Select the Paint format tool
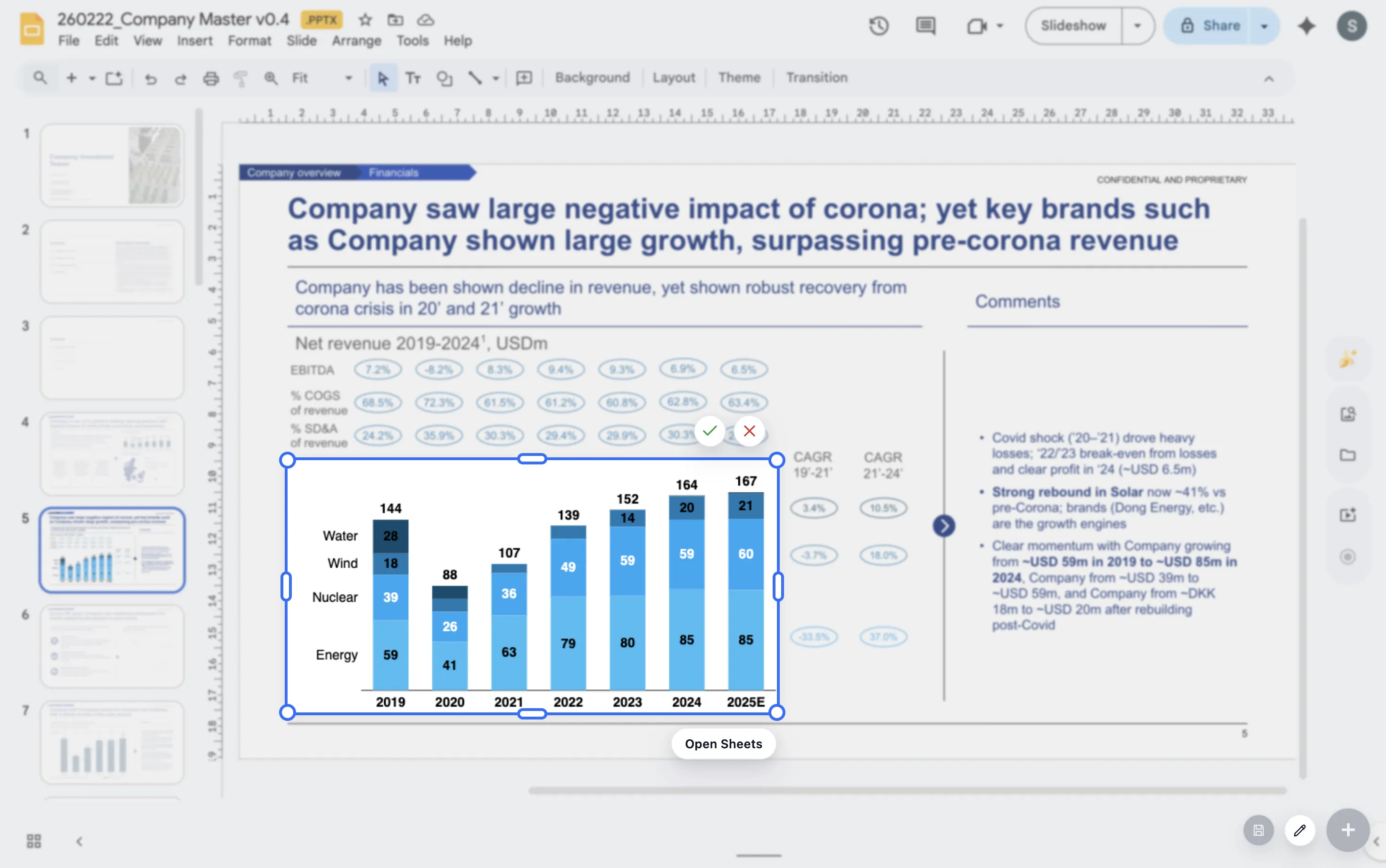Viewport: 1386px width, 868px height. click(x=240, y=78)
